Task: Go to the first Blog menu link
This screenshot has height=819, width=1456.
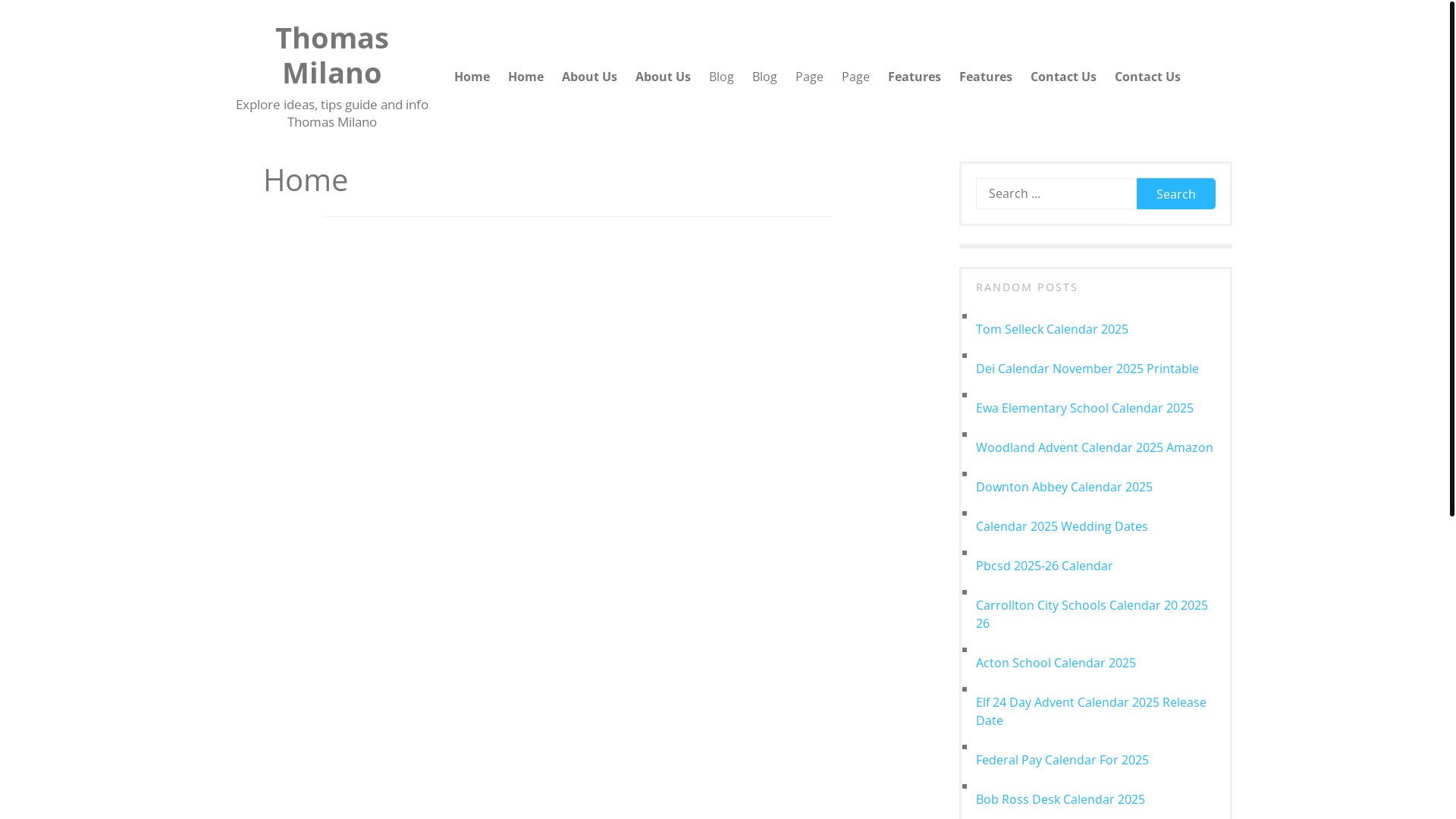Action: [x=721, y=77]
